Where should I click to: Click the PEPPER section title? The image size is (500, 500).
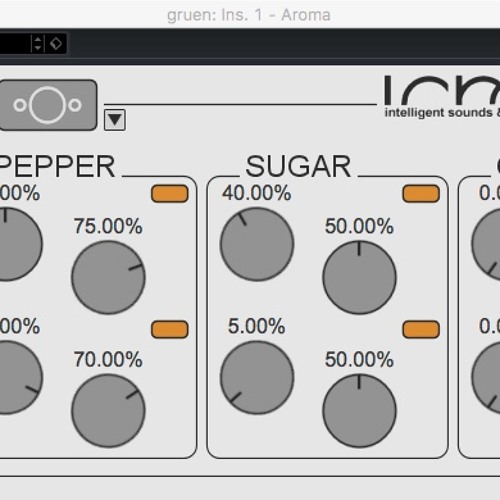[x=57, y=166]
